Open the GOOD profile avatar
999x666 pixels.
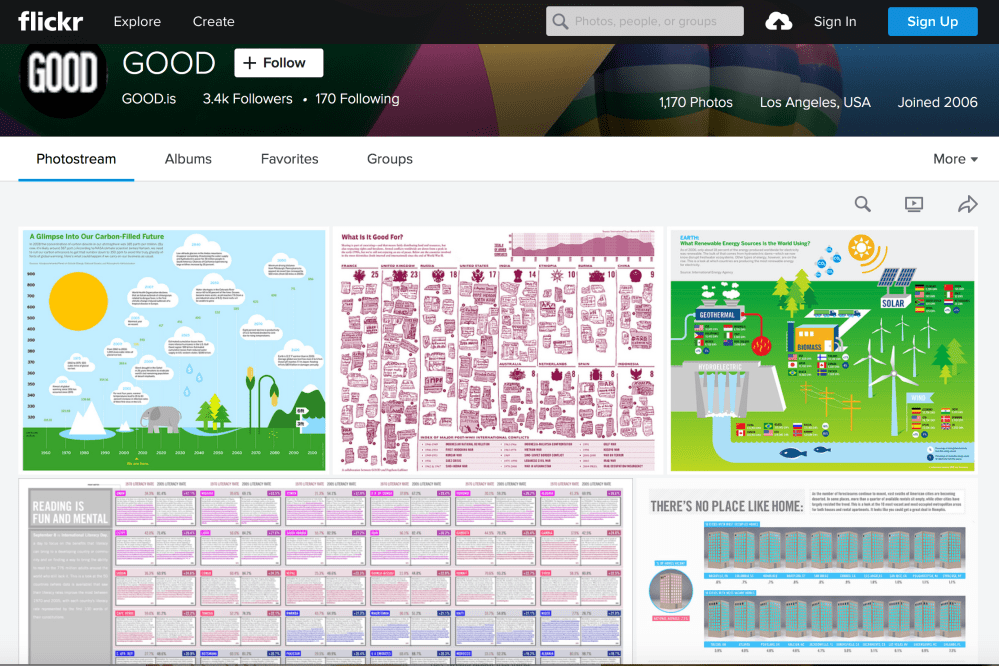click(x=62, y=77)
